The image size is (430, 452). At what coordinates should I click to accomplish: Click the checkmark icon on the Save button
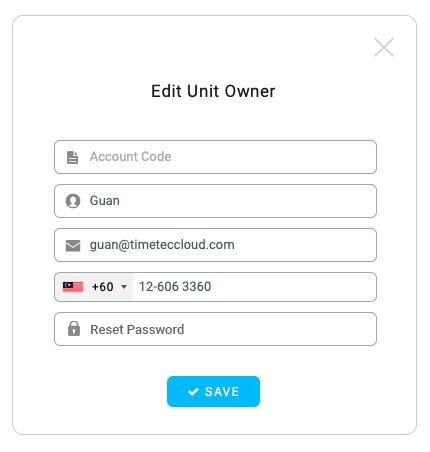coord(193,392)
